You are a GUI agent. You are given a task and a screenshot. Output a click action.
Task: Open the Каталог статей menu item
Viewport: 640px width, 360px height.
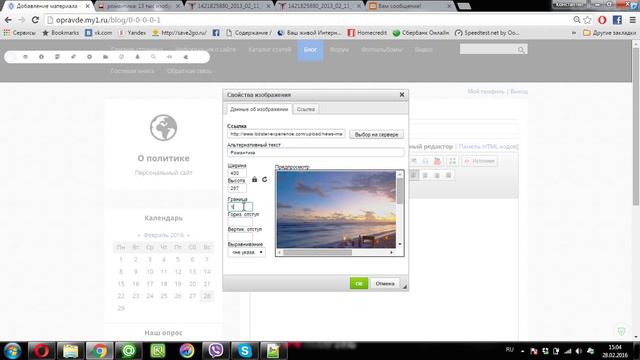[x=270, y=50]
